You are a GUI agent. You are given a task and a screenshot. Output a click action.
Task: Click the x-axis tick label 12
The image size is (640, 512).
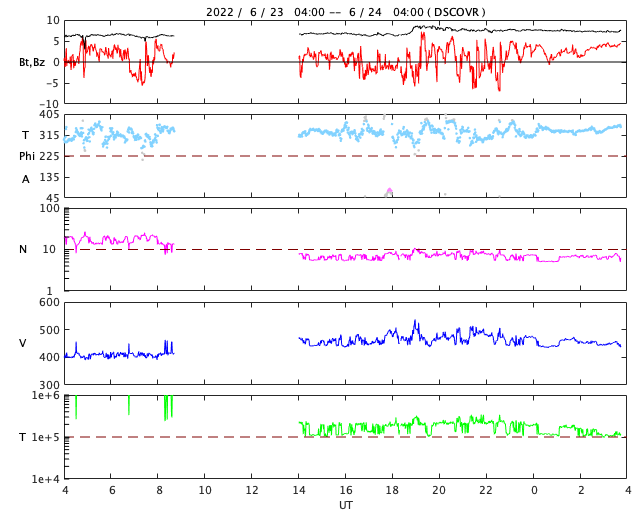pyautogui.click(x=252, y=490)
